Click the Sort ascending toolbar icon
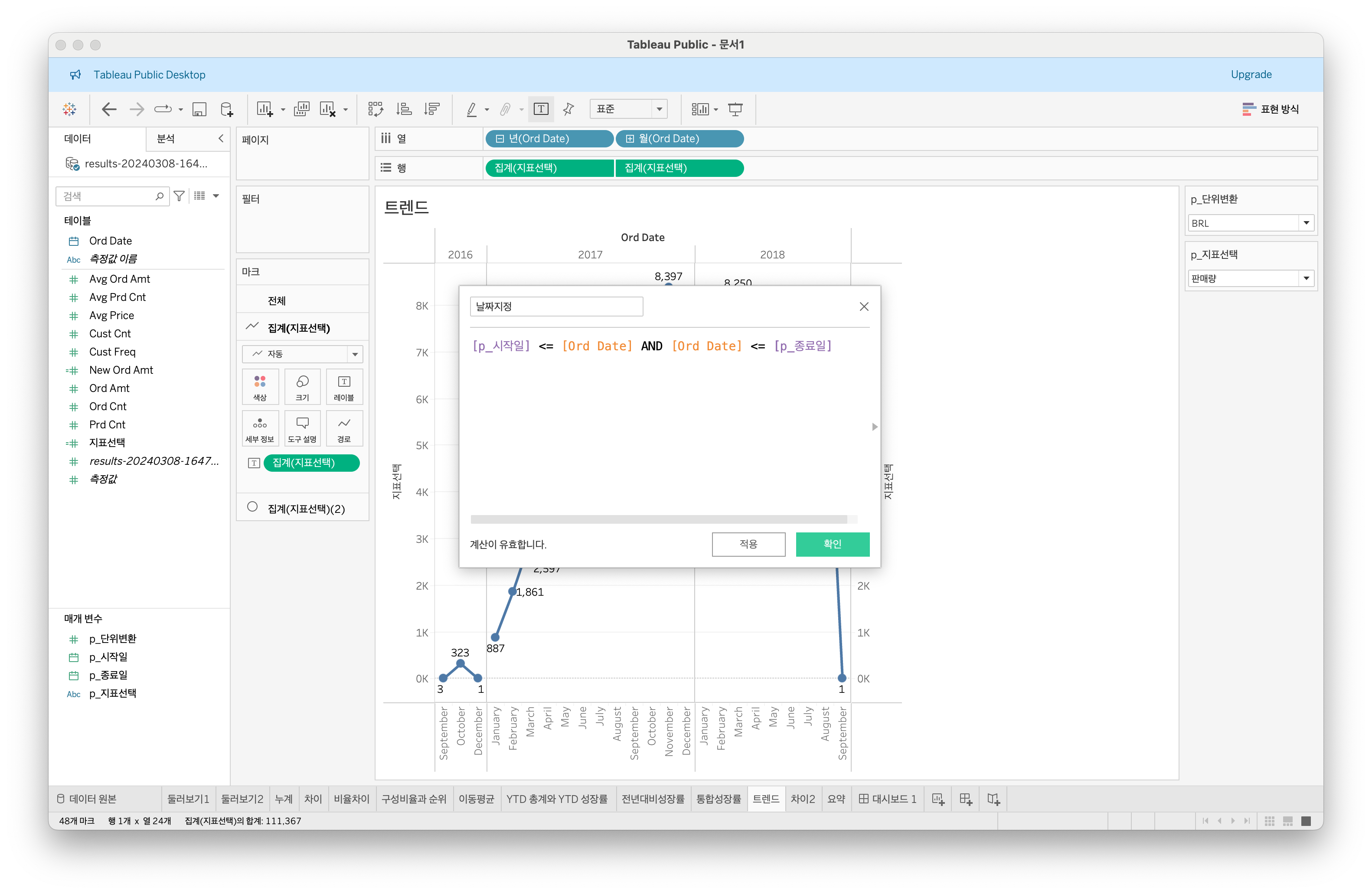Screen dimensions: 1372x894 [404, 109]
